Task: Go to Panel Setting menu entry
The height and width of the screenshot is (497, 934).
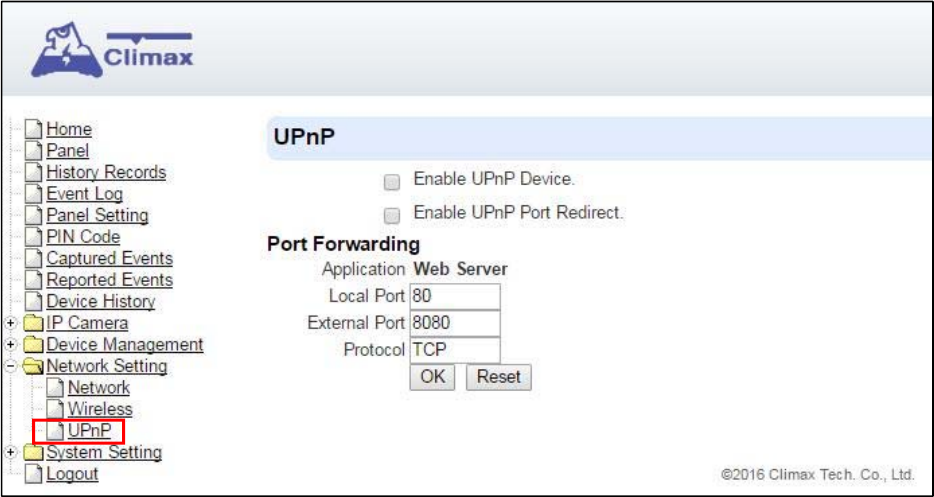Action: (x=98, y=215)
